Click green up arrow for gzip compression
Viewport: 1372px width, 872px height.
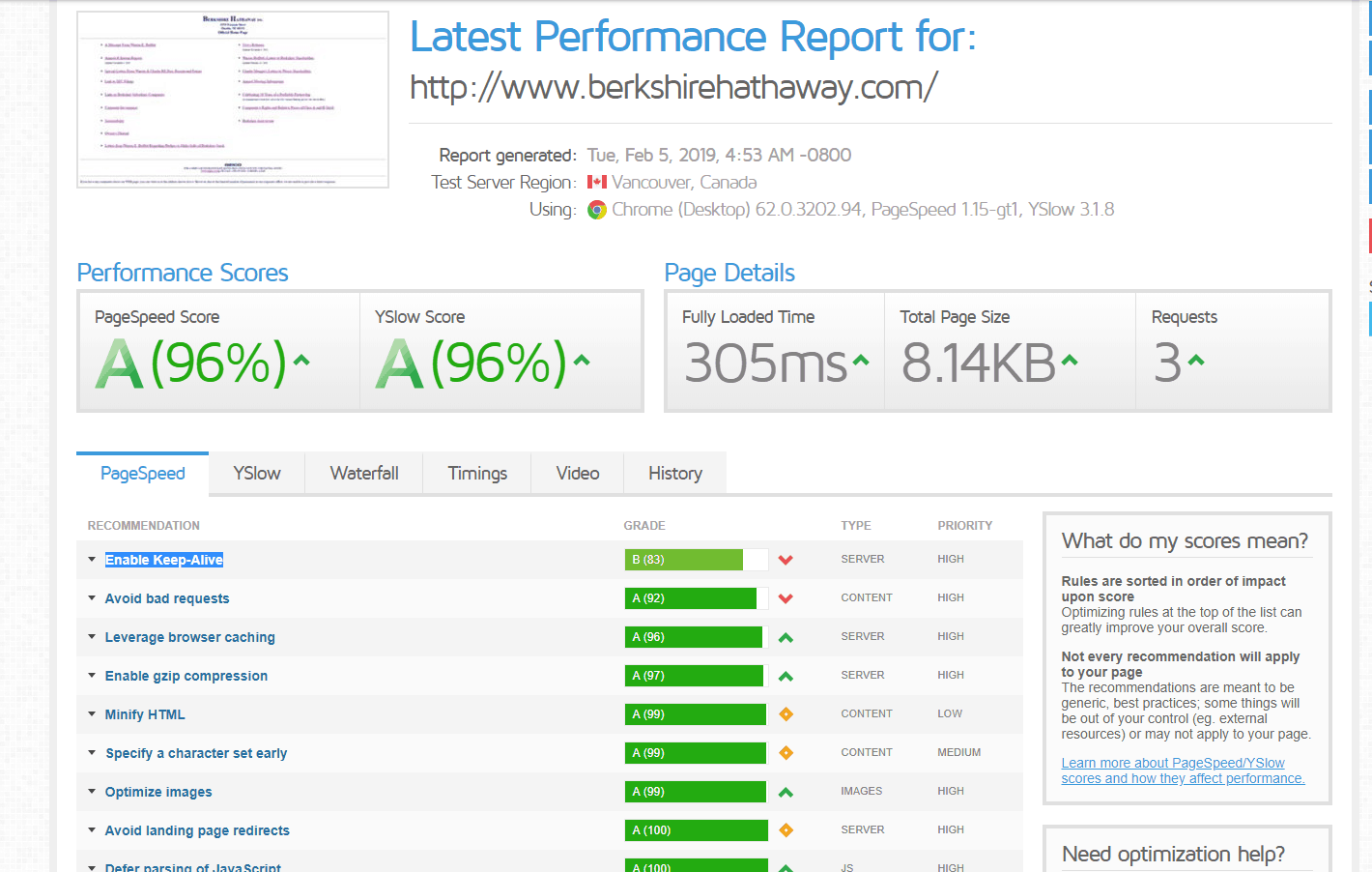[x=786, y=676]
